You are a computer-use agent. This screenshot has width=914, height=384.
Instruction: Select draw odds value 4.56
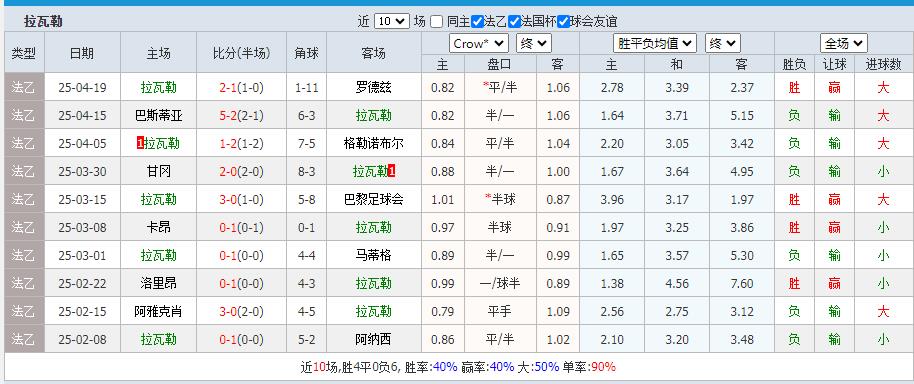[x=677, y=284]
